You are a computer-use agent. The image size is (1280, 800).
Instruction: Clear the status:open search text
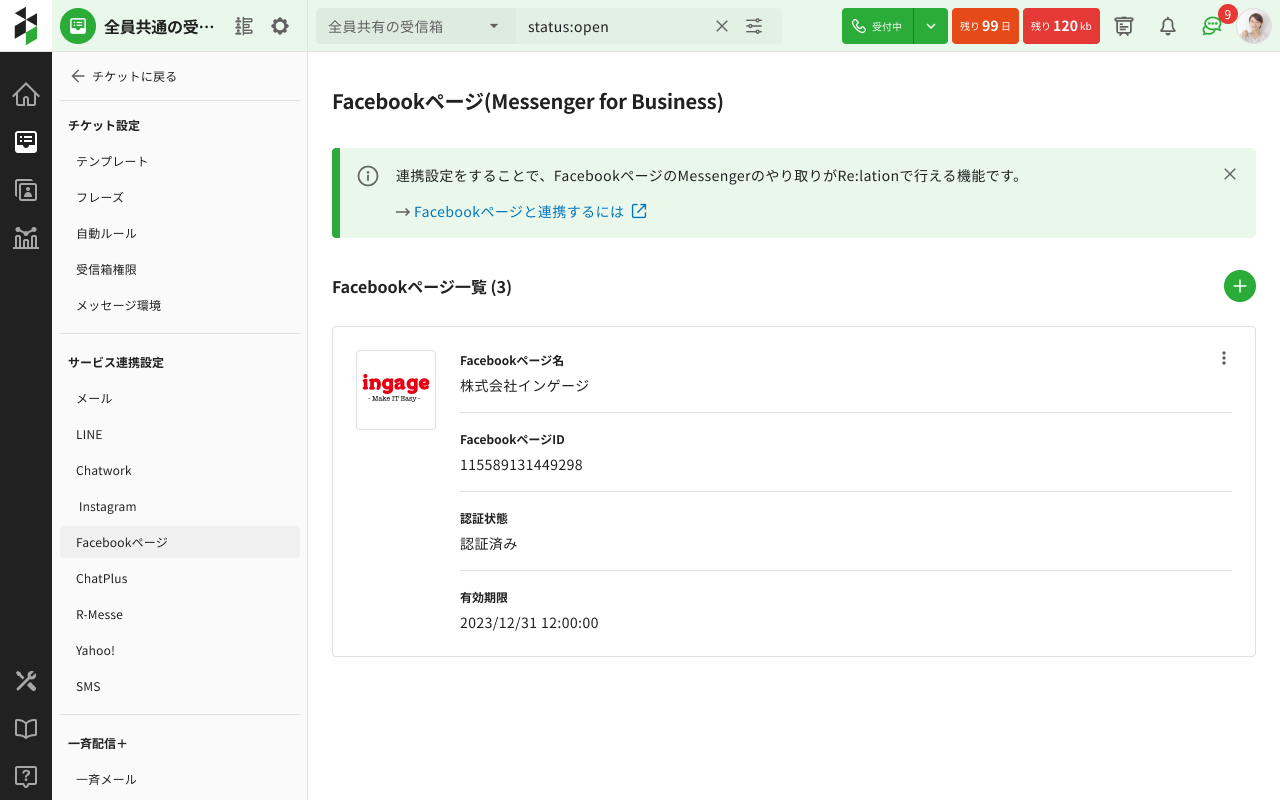pyautogui.click(x=721, y=26)
